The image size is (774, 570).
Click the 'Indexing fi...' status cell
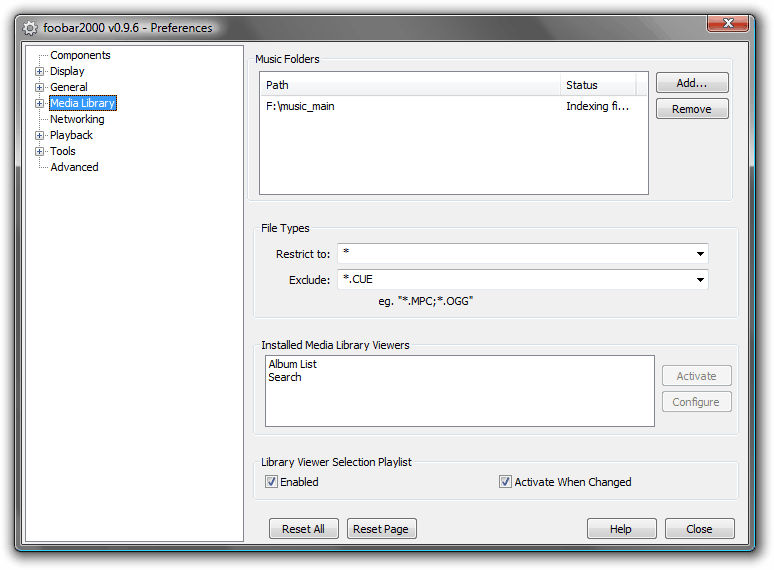pyautogui.click(x=597, y=106)
